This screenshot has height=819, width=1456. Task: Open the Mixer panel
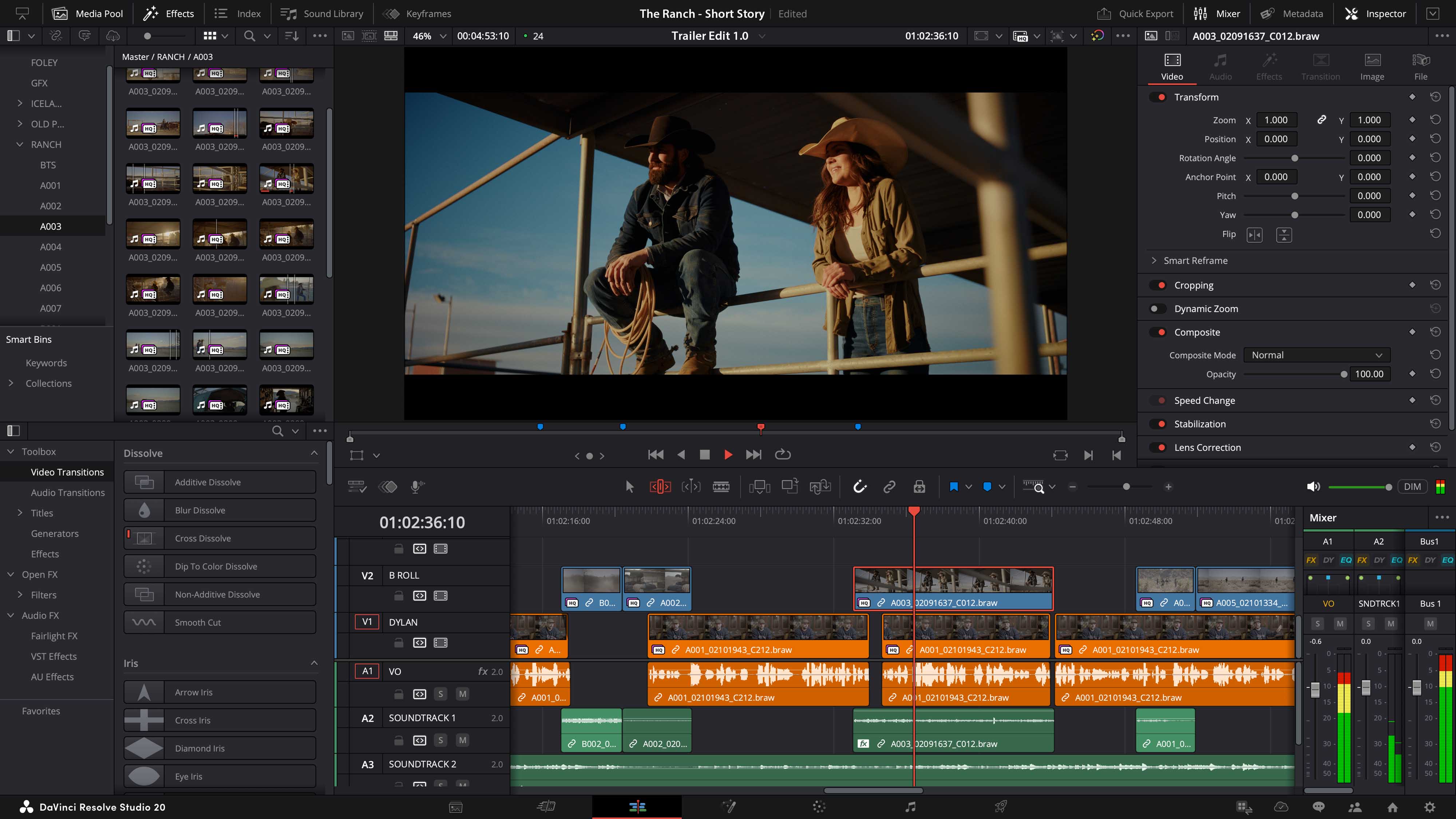(1215, 13)
